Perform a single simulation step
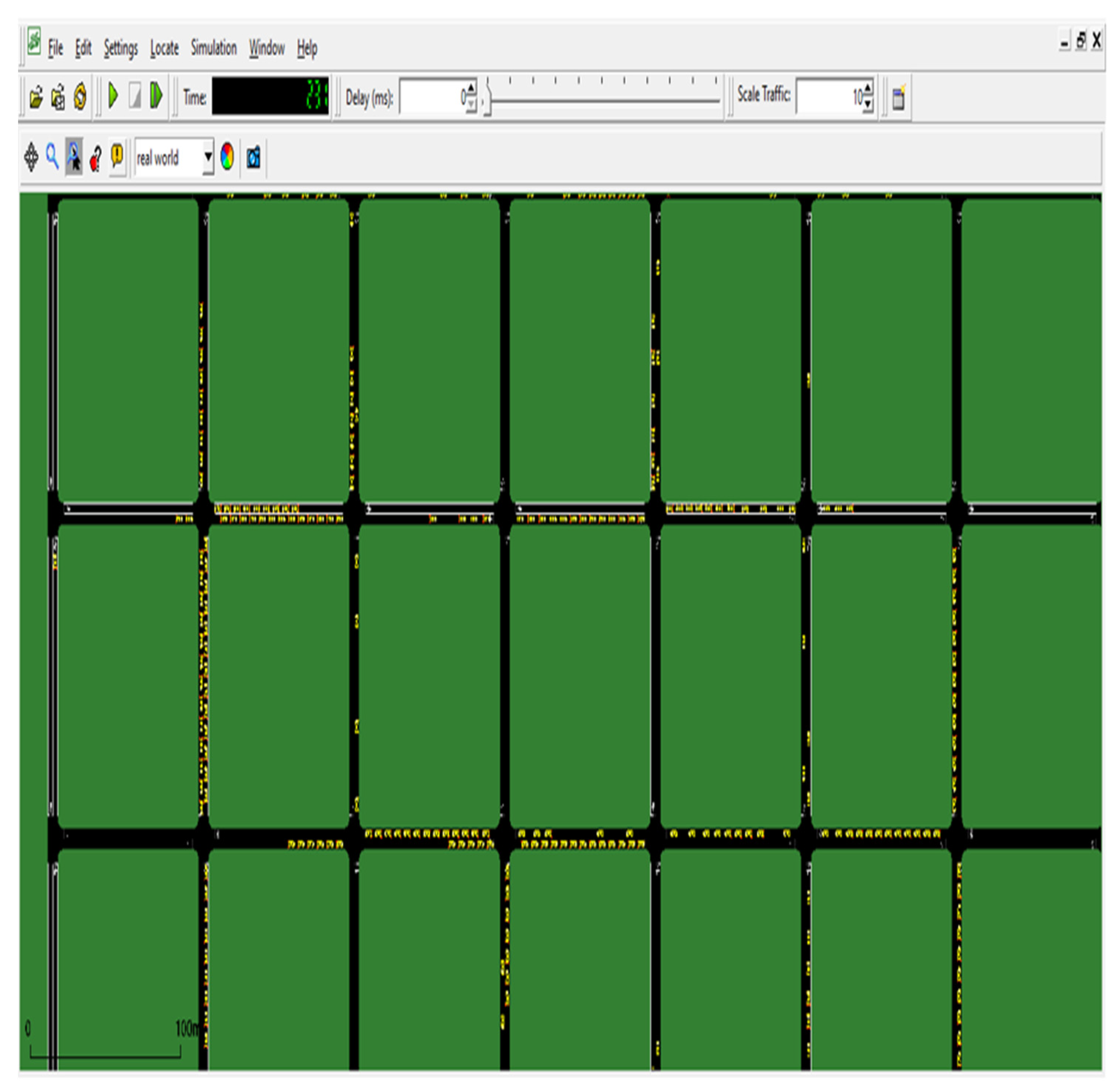 (156, 96)
